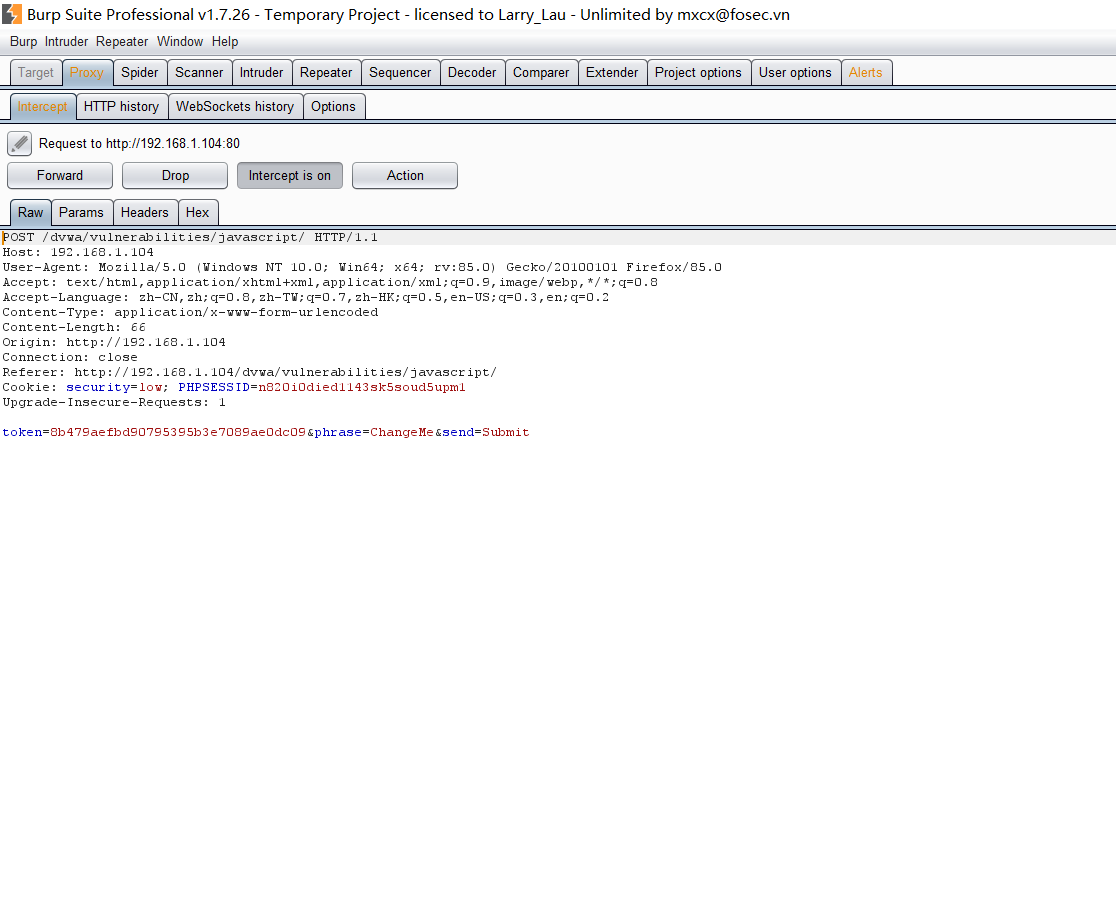
Task: Open the Alerts tab
Action: coord(865,72)
